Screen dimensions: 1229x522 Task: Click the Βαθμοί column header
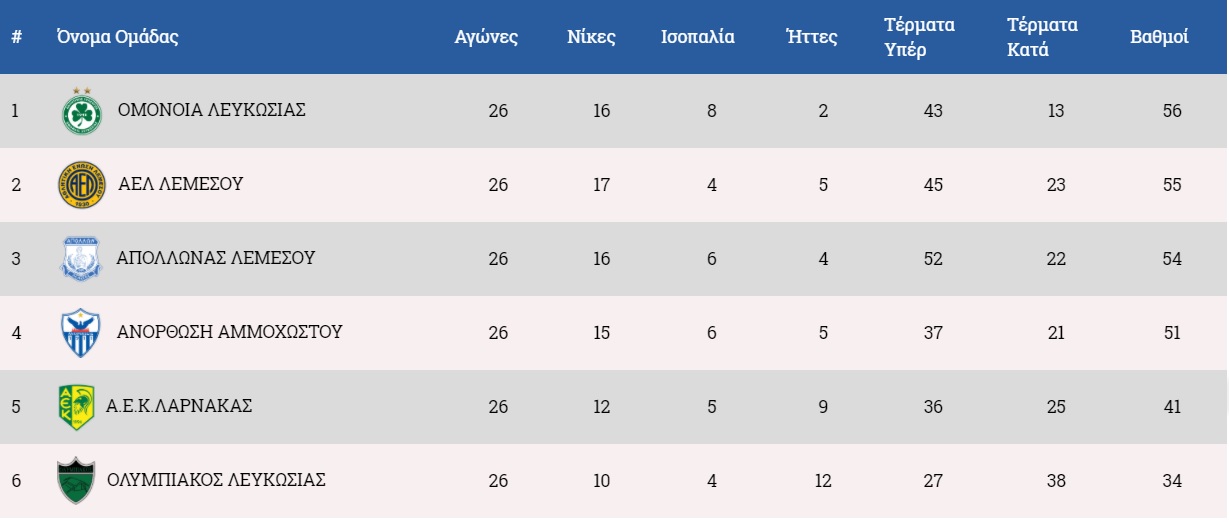tap(1159, 38)
